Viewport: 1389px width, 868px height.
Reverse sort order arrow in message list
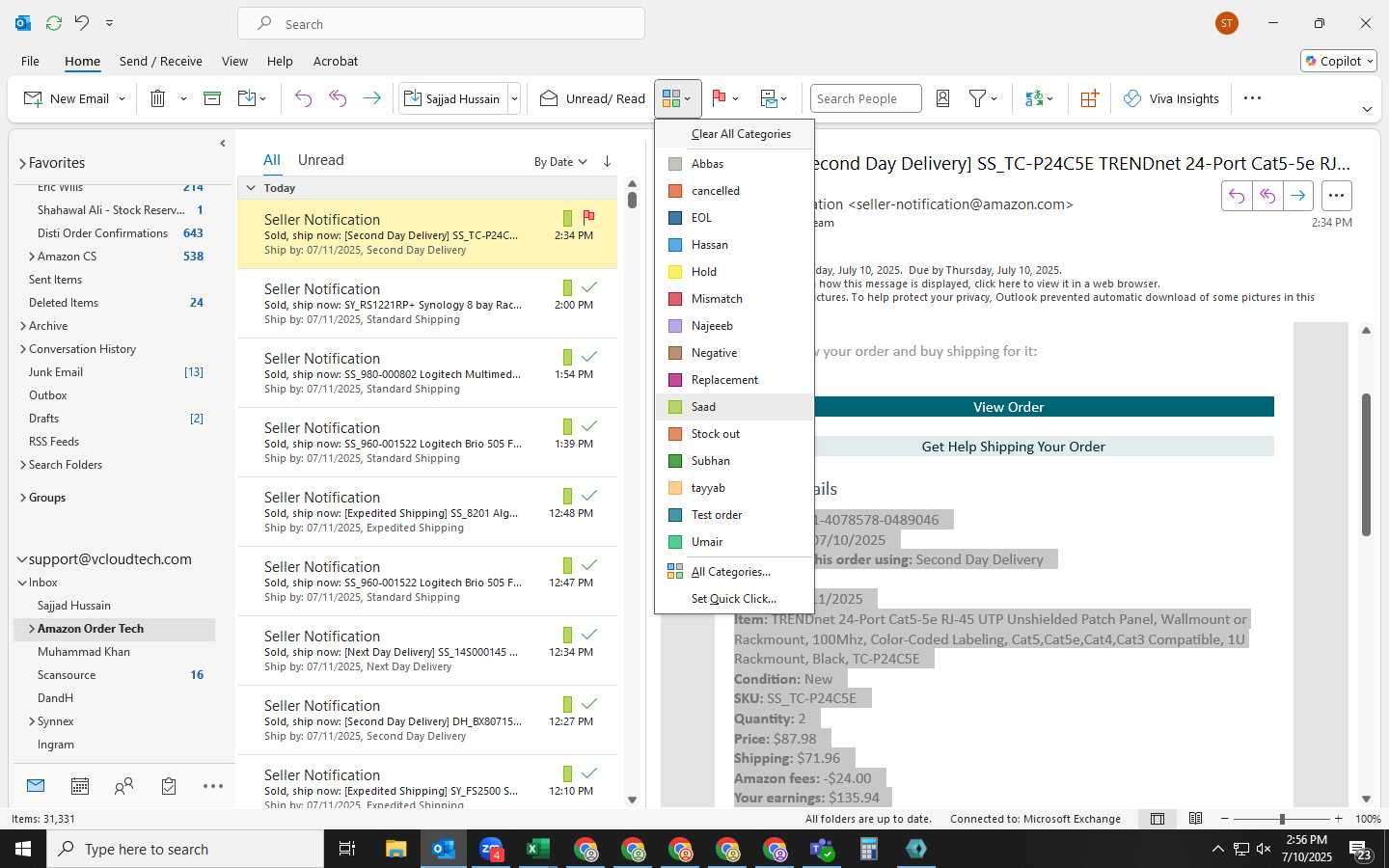[x=607, y=161]
